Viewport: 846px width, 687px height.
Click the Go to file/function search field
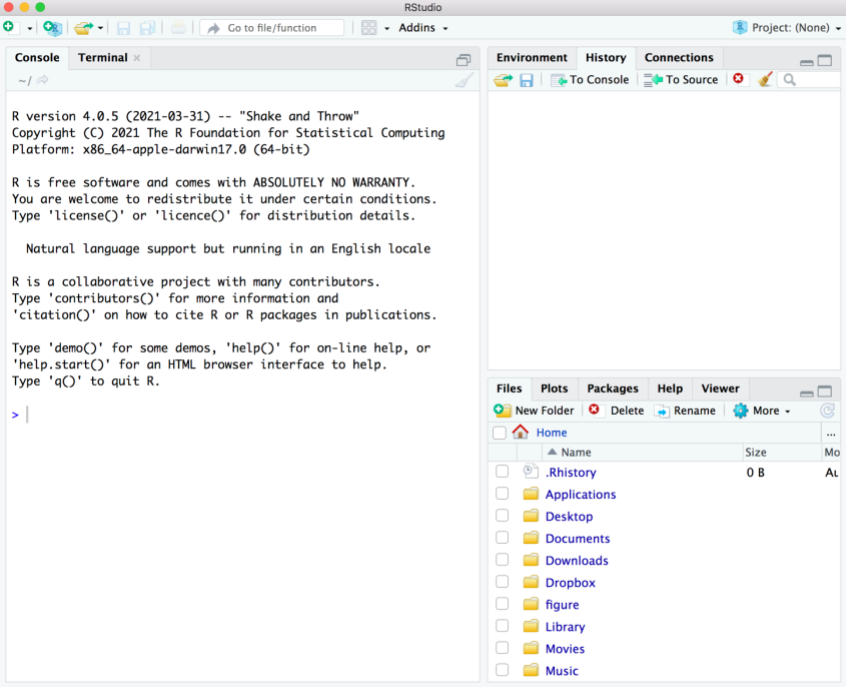(x=272, y=28)
